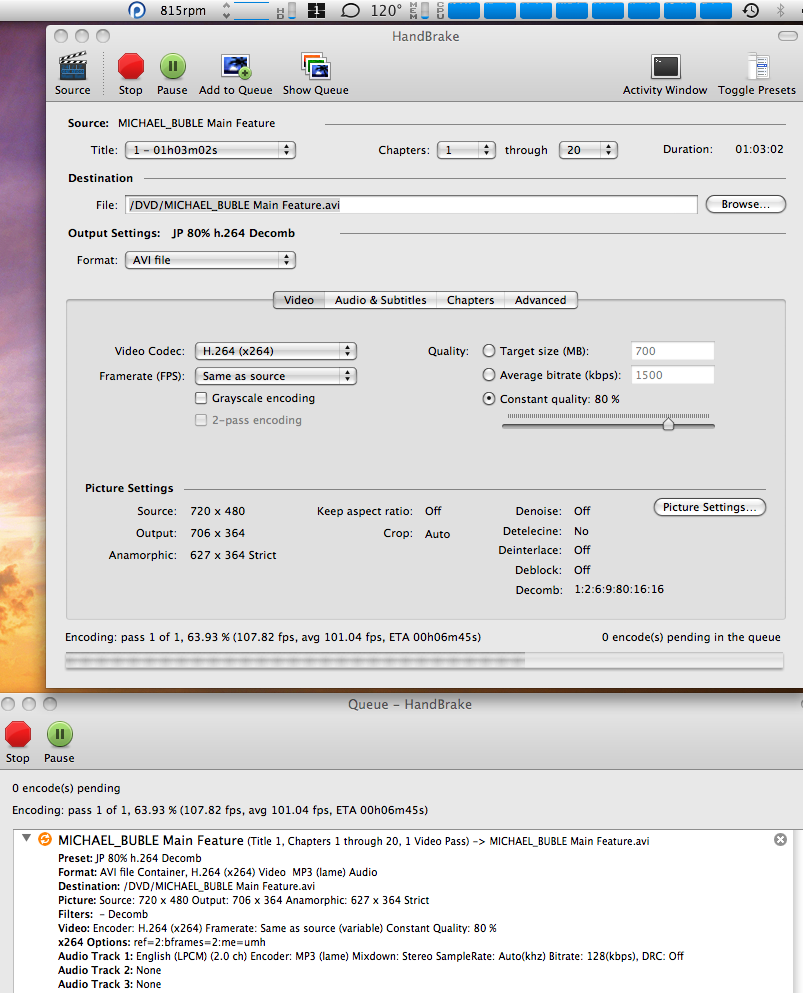The height and width of the screenshot is (993, 803).
Task: Pause encoding in the Queue window
Action: [x=60, y=734]
